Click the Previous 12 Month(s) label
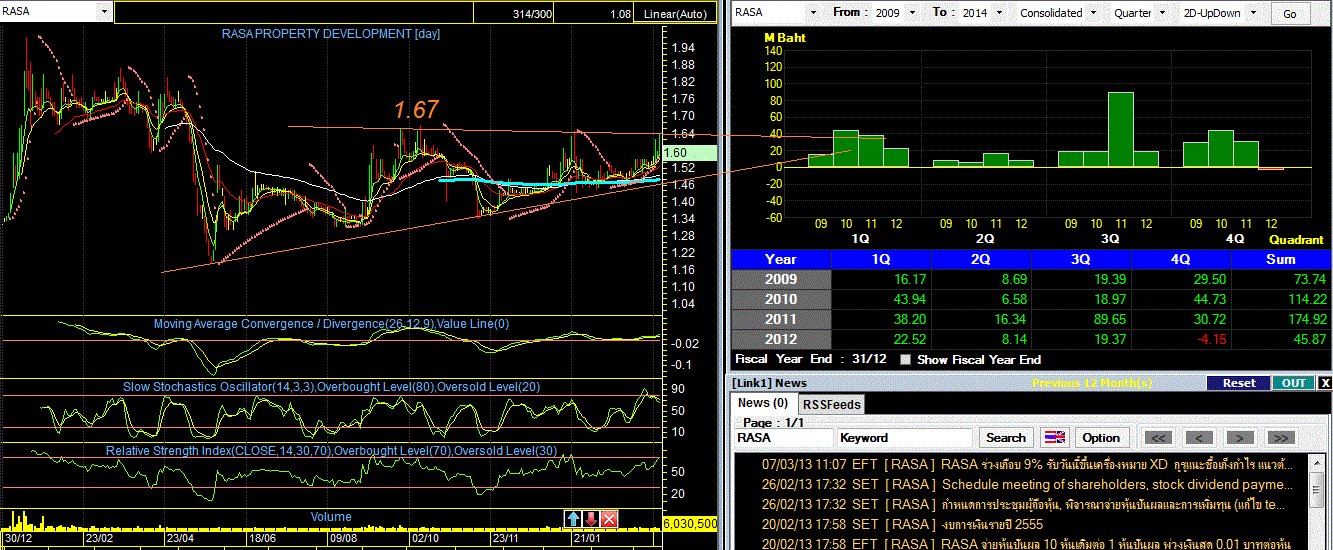Image resolution: width=1333 pixels, height=550 pixels. click(x=1092, y=383)
